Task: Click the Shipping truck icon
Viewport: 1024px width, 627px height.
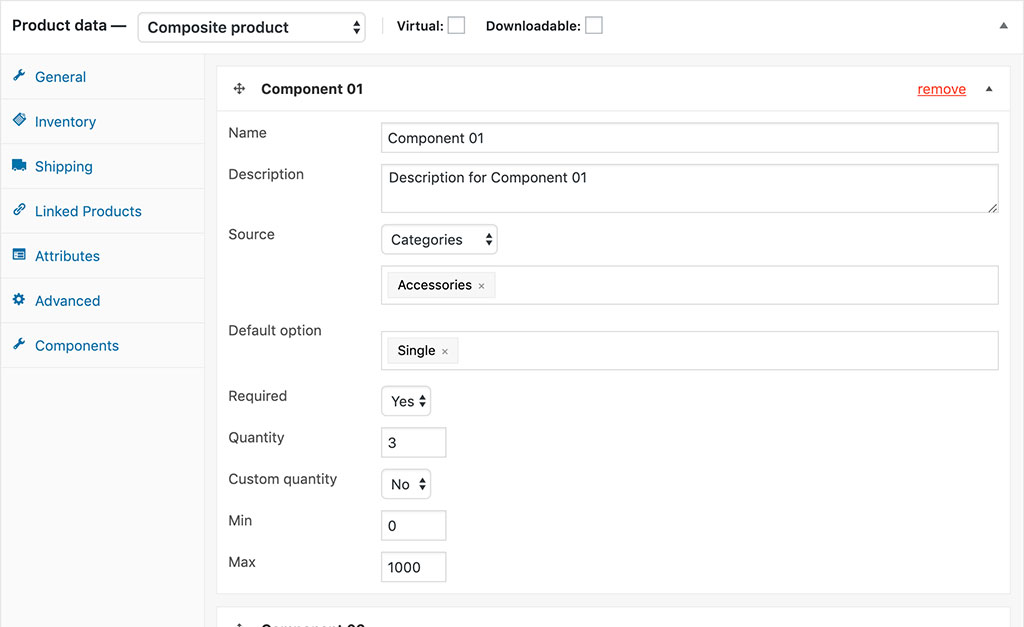Action: click(x=19, y=165)
